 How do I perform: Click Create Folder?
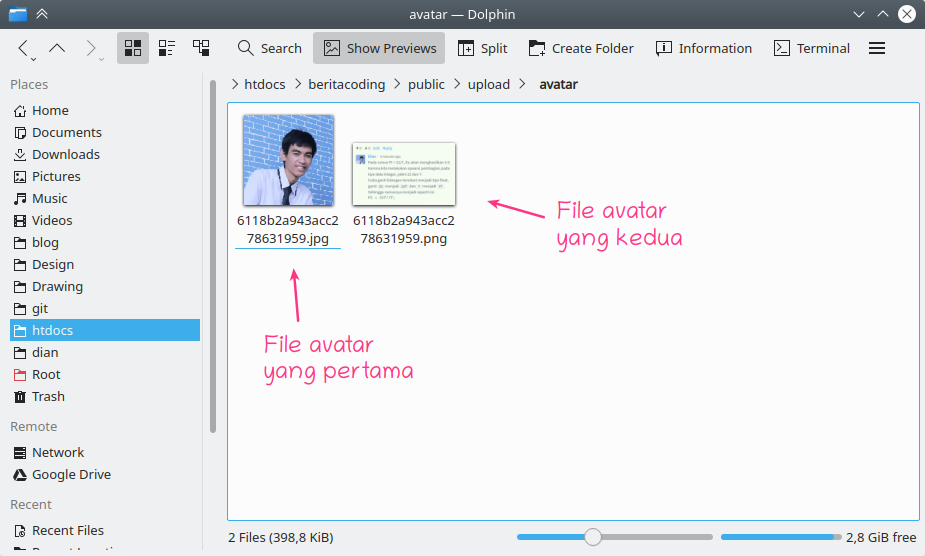click(x=581, y=48)
